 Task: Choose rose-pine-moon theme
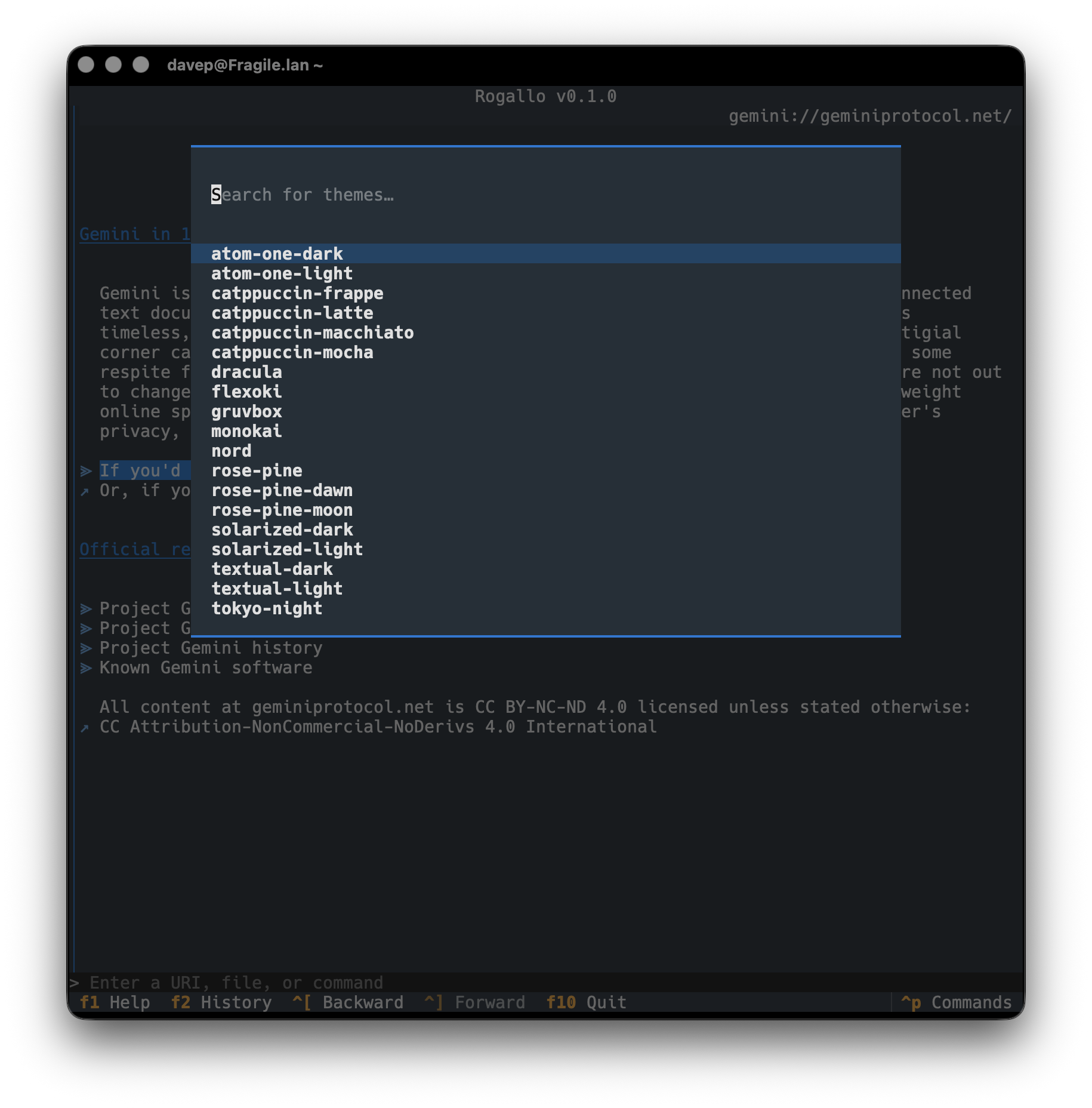[545, 510]
